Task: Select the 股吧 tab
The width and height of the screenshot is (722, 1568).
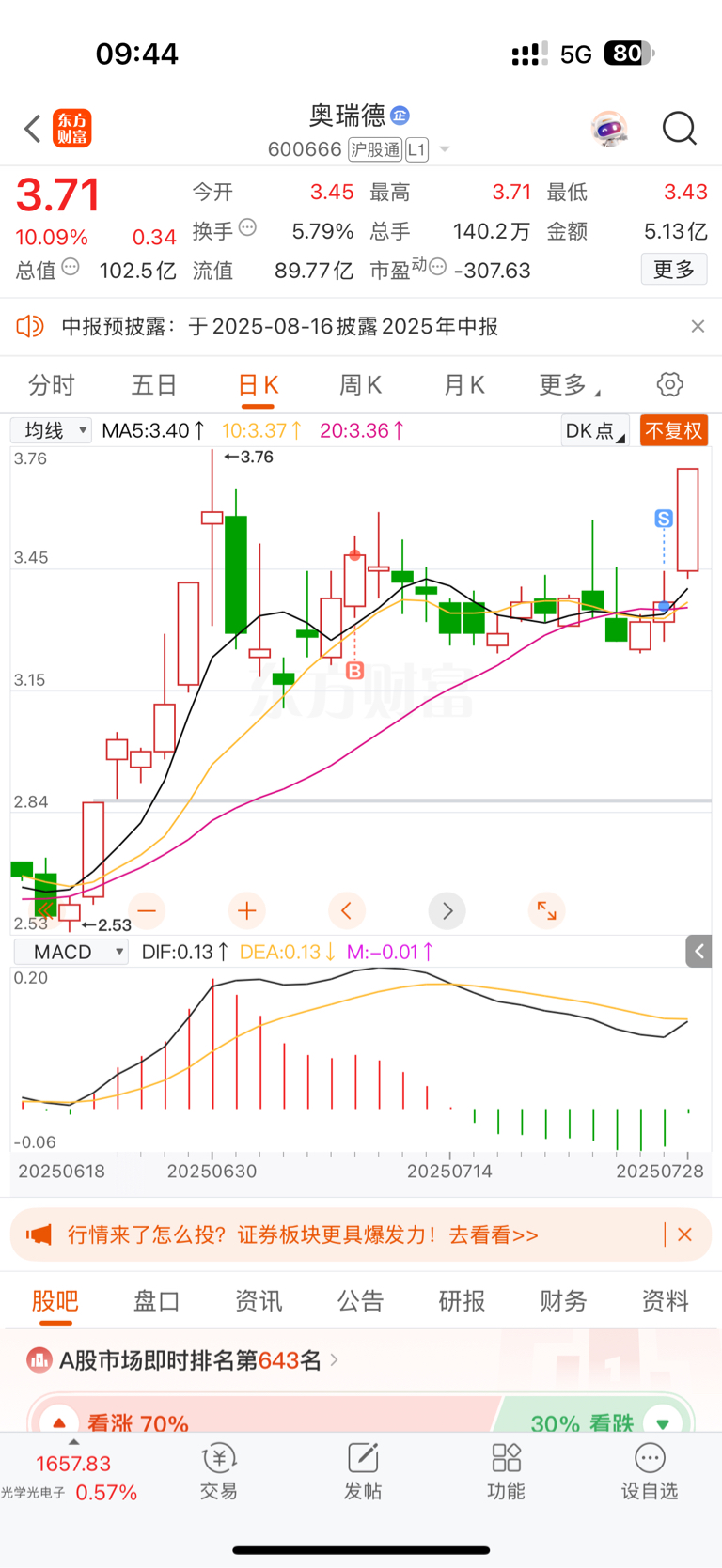Action: (55, 1301)
